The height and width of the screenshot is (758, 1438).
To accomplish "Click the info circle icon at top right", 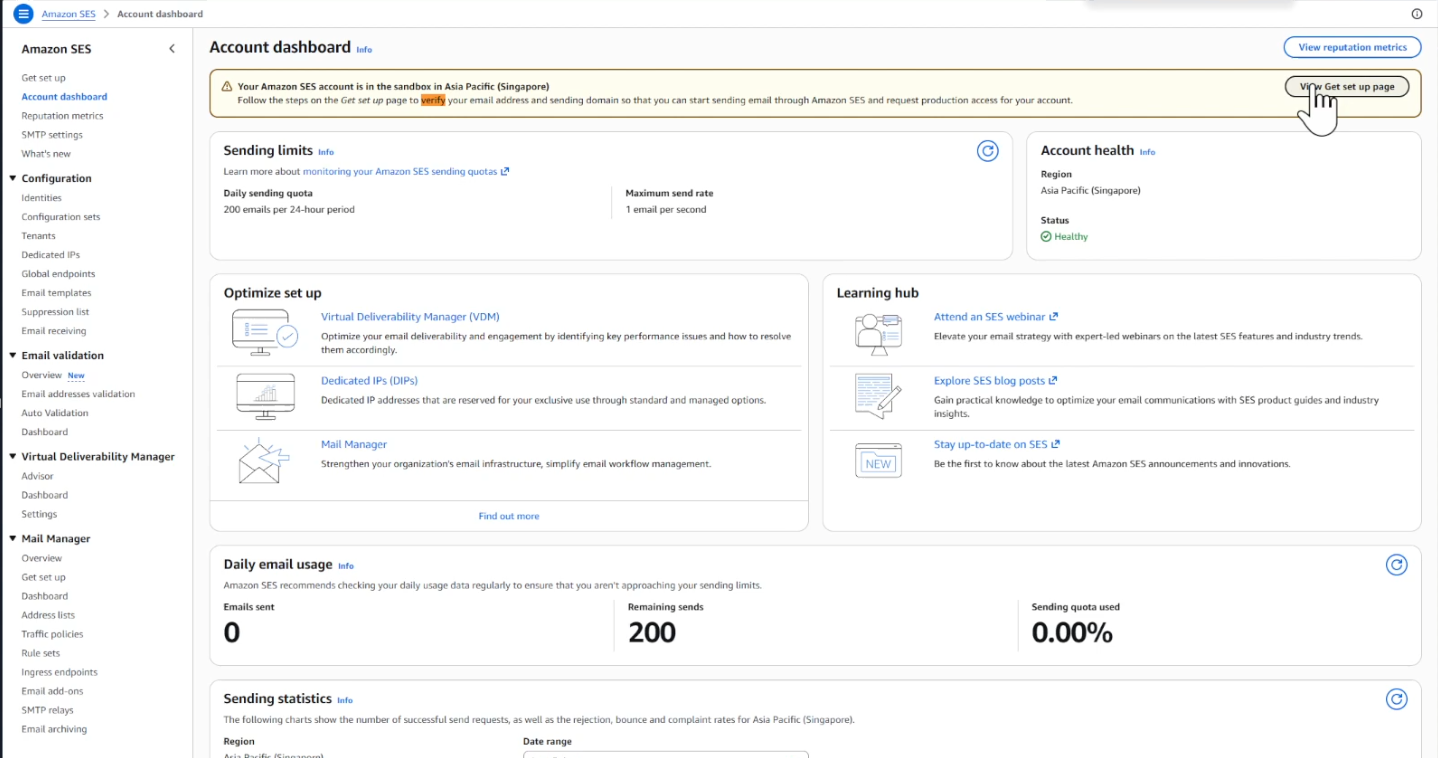I will coord(1416,14).
